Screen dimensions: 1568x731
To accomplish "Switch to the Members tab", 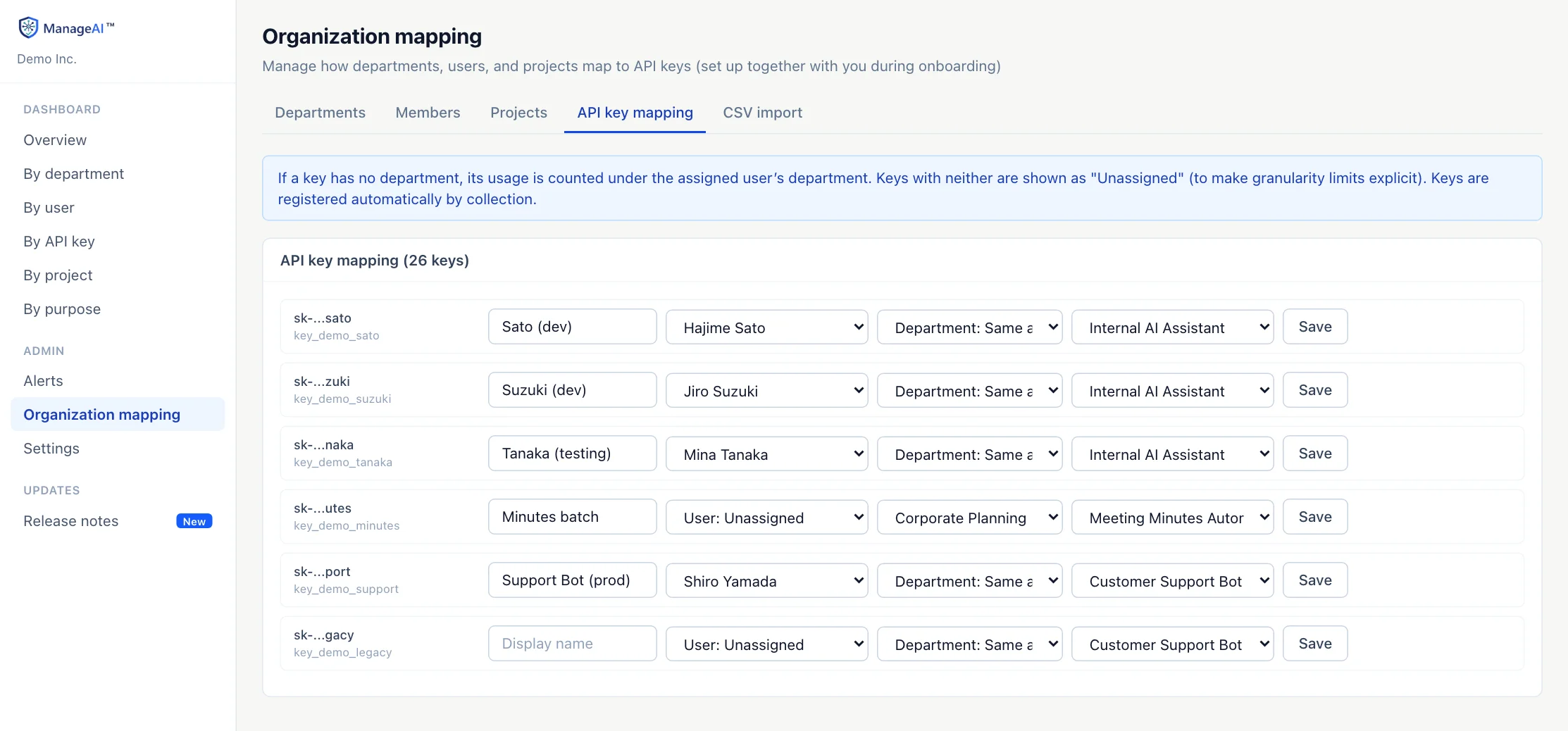I will point(428,113).
